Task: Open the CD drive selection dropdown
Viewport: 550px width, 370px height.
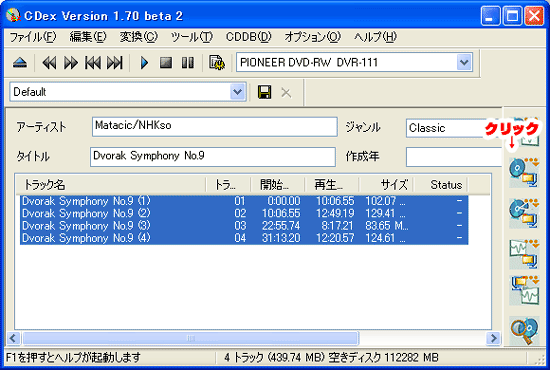Action: 464,62
